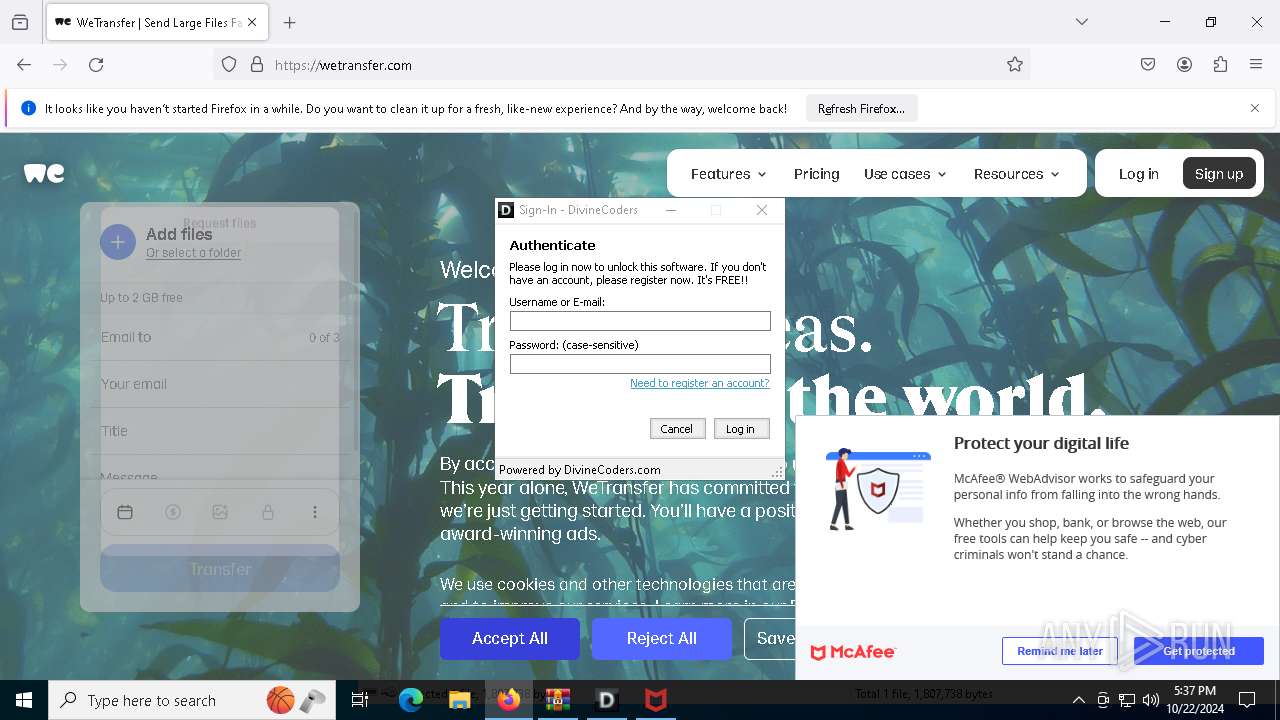Dismiss the Firefox refresh notification bar
Screen dimensions: 1280x720
click(1255, 108)
